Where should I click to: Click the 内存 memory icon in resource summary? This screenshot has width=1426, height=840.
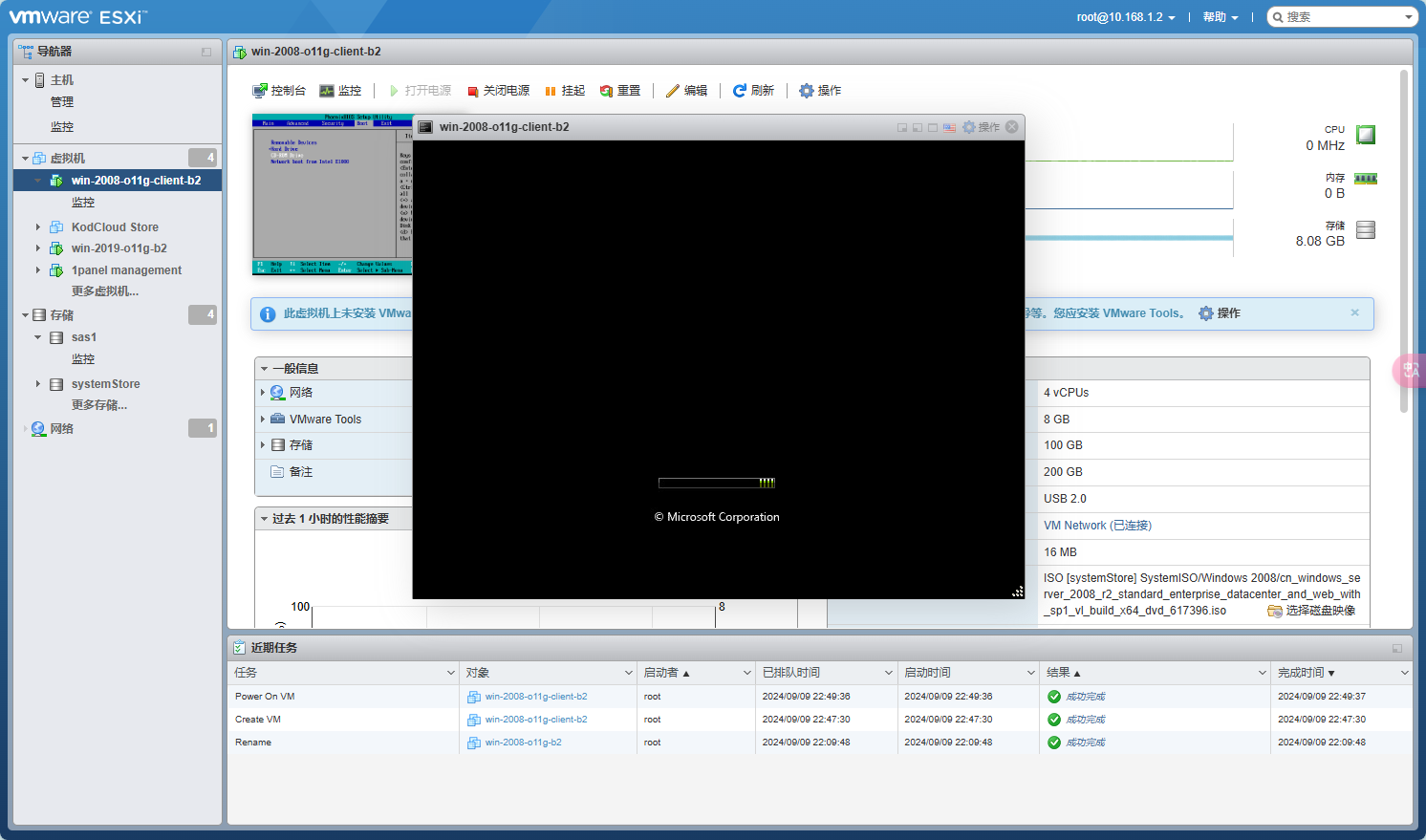pos(1366,179)
